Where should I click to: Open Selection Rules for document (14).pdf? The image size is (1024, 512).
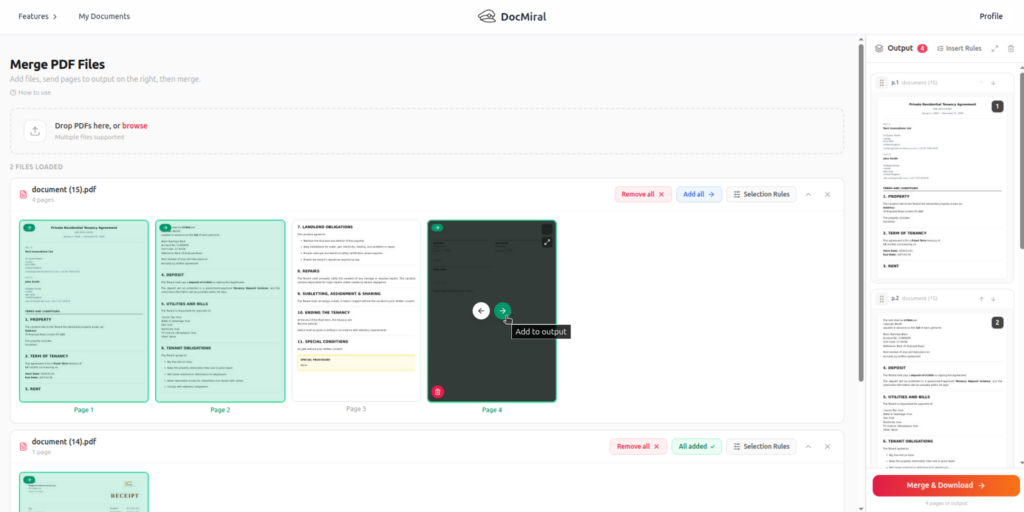[761, 447]
